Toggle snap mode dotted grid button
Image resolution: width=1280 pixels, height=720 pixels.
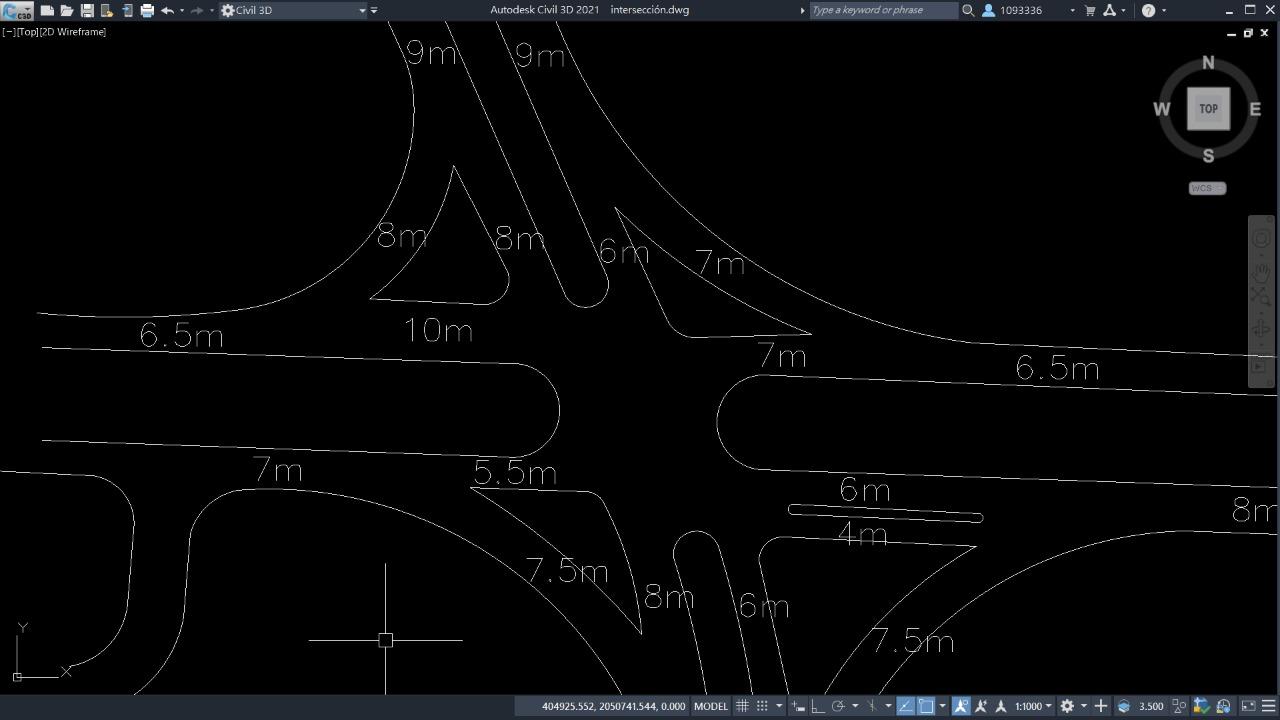pos(762,706)
